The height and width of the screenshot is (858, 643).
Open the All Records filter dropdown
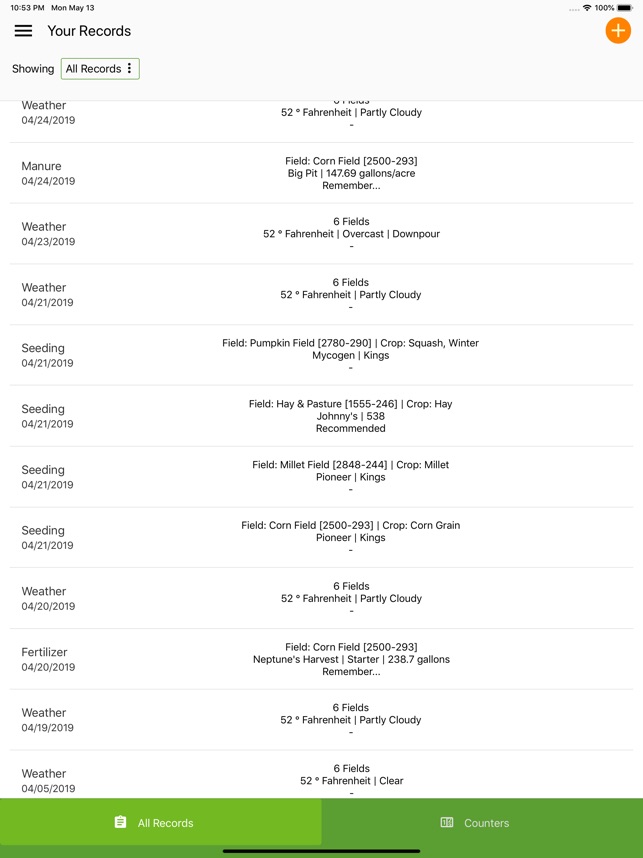[x=100, y=69]
